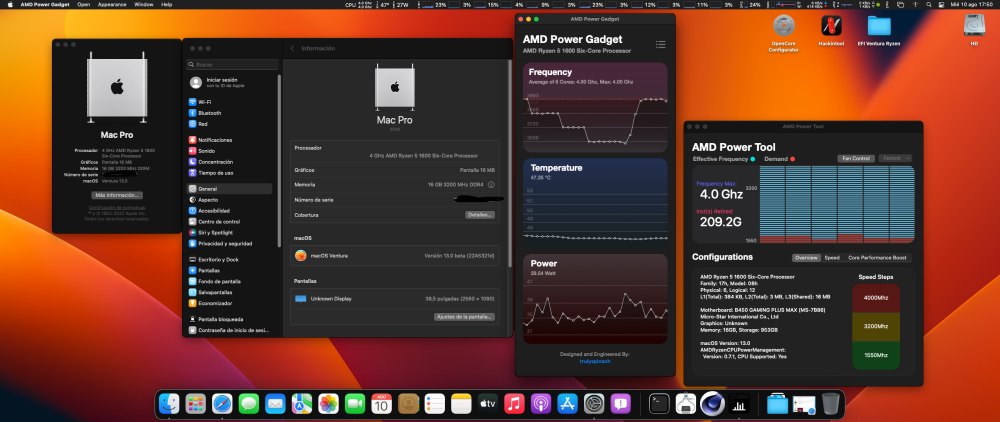Image resolution: width=1000 pixels, height=422 pixels.
Task: Open Tiempo de uso settings
Action: click(230, 173)
